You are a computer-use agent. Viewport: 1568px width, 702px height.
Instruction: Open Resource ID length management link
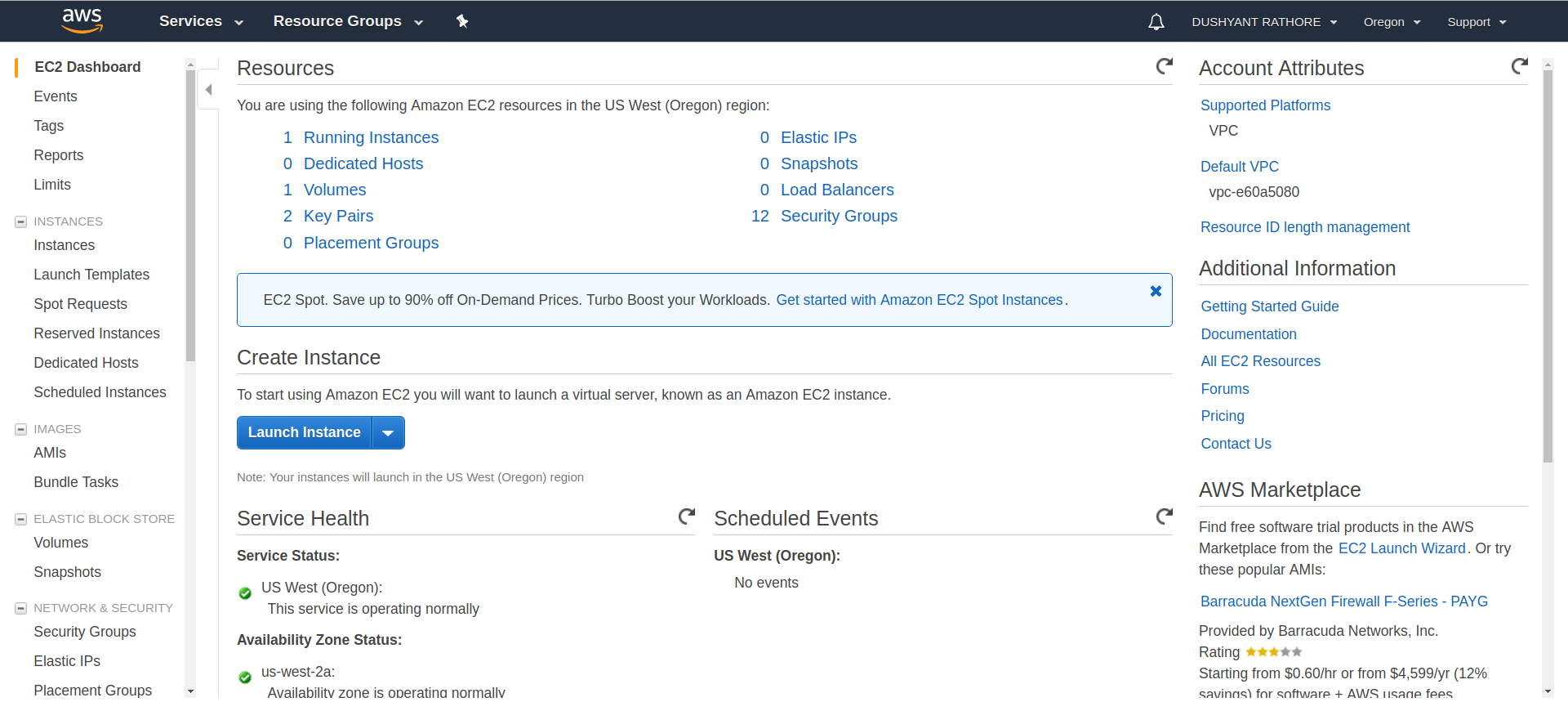pyautogui.click(x=1305, y=227)
